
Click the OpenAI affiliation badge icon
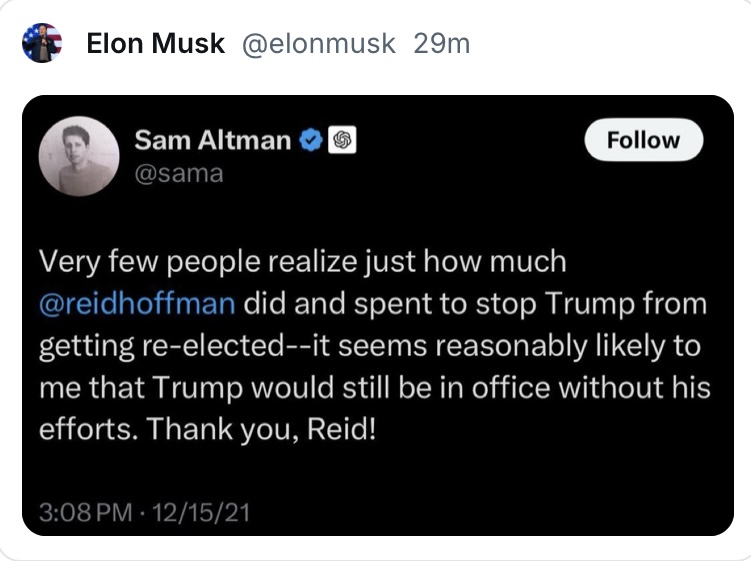point(340,141)
